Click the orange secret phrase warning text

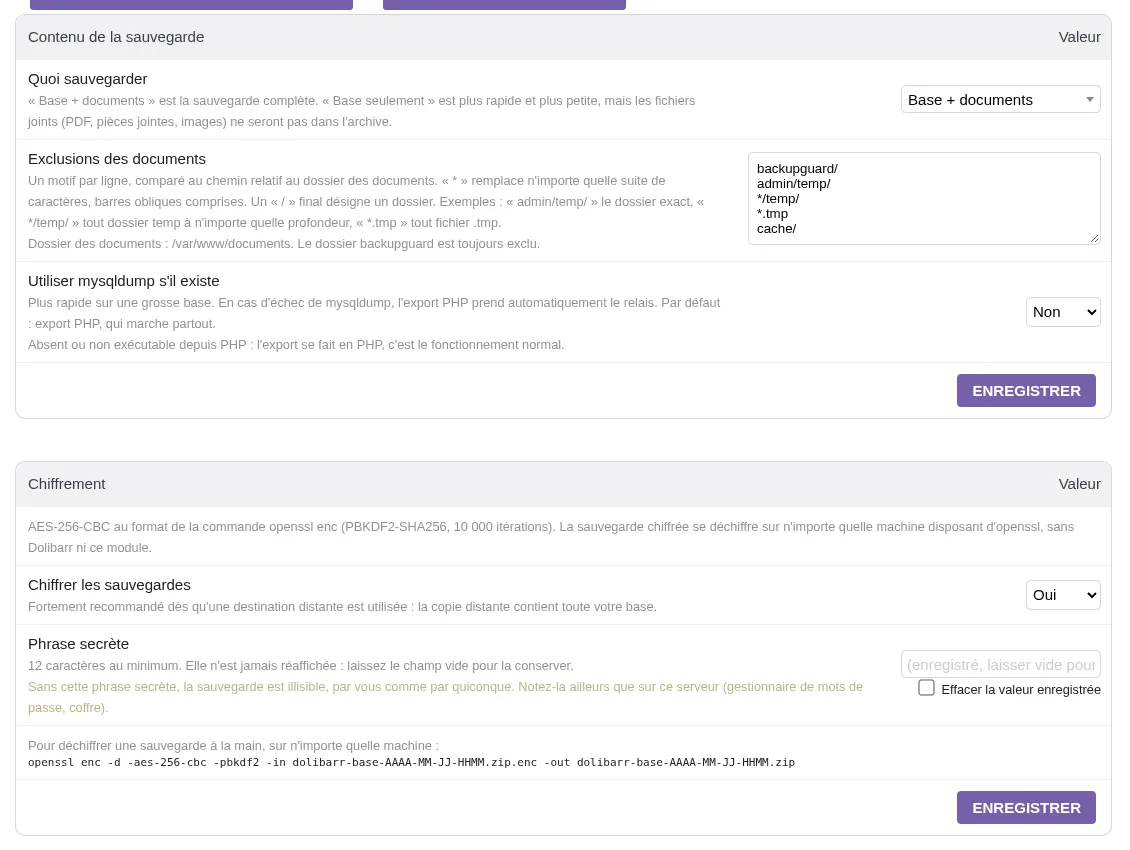click(x=445, y=697)
